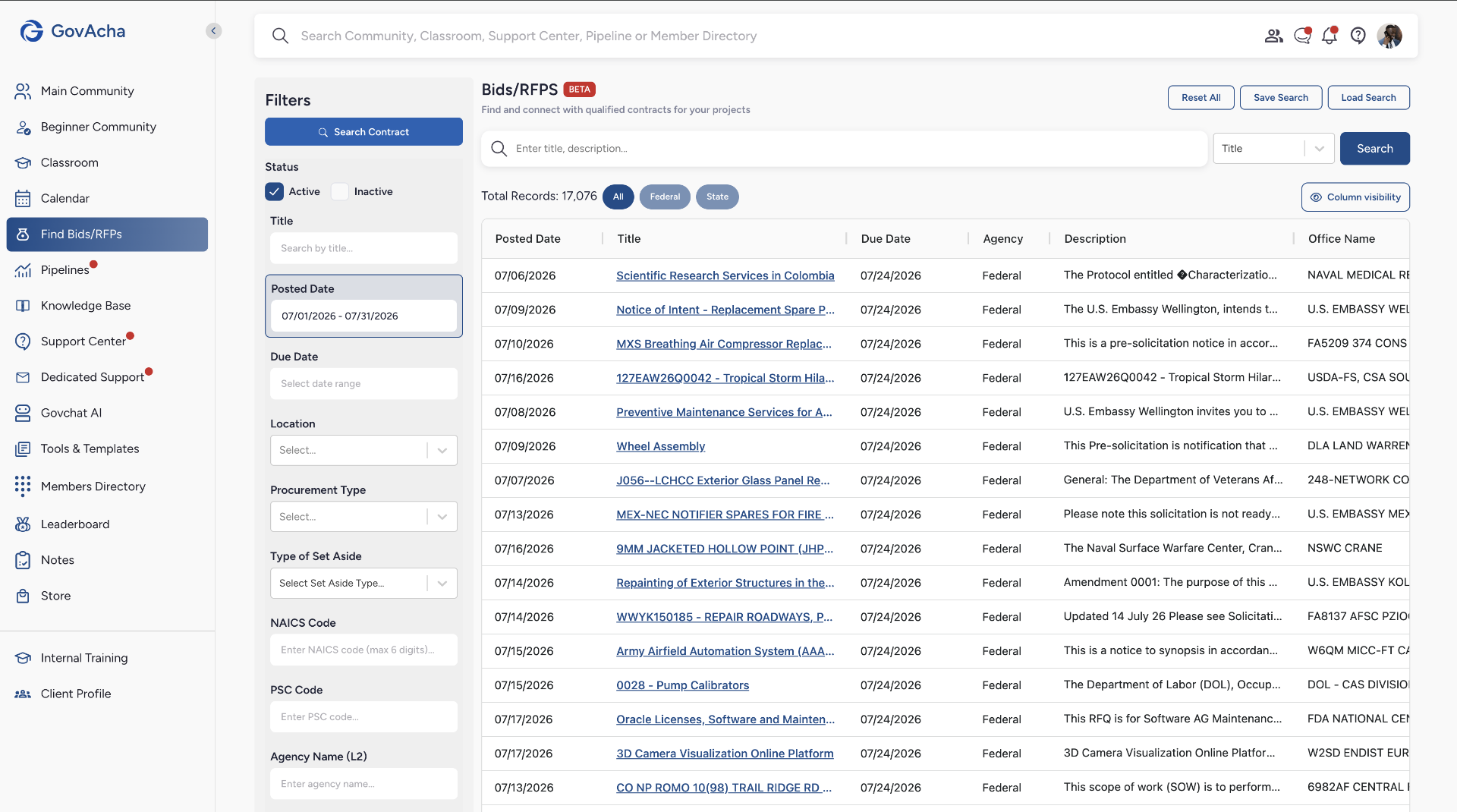Select the All records tab
Viewport: 1457px width, 812px height.
[618, 197]
